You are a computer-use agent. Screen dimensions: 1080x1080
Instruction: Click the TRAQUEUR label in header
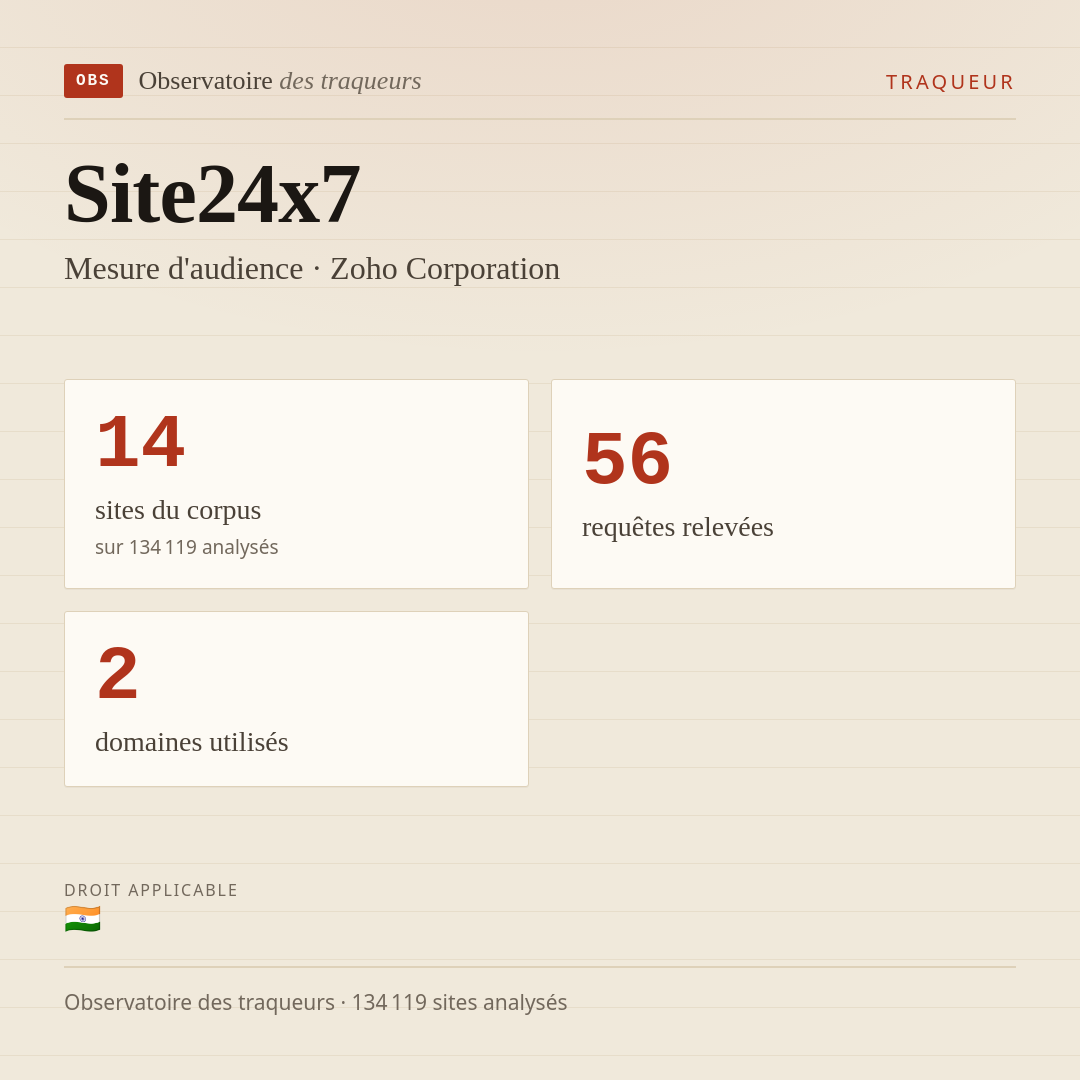pos(950,82)
